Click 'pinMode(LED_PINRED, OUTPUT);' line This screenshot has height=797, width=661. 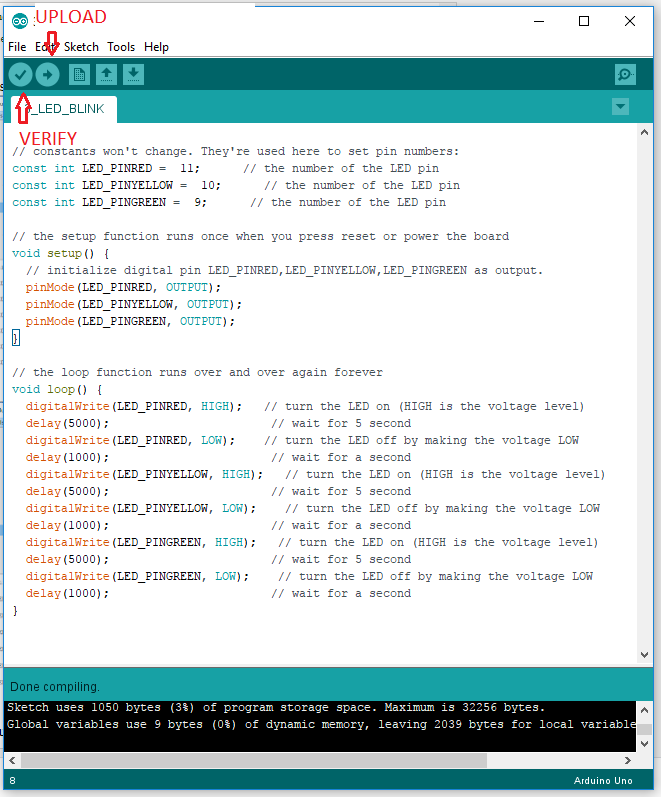click(x=123, y=287)
